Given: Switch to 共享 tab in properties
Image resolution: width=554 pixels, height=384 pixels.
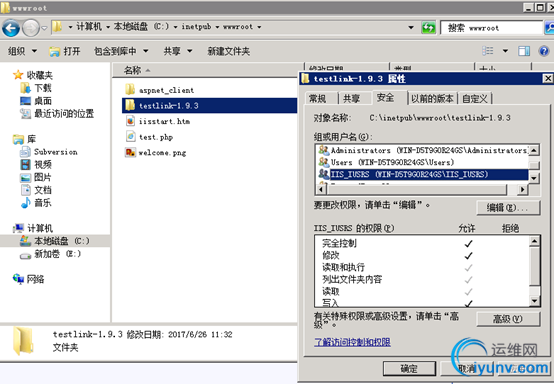Looking at the screenshot, I should point(352,99).
